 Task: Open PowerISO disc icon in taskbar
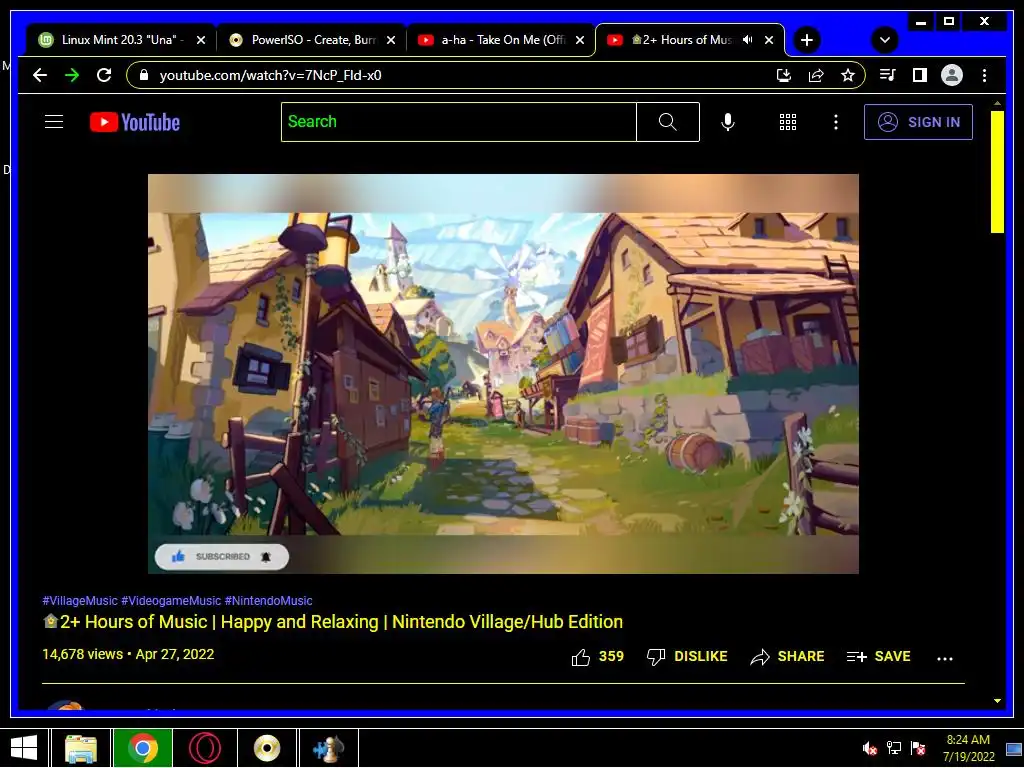coord(266,748)
